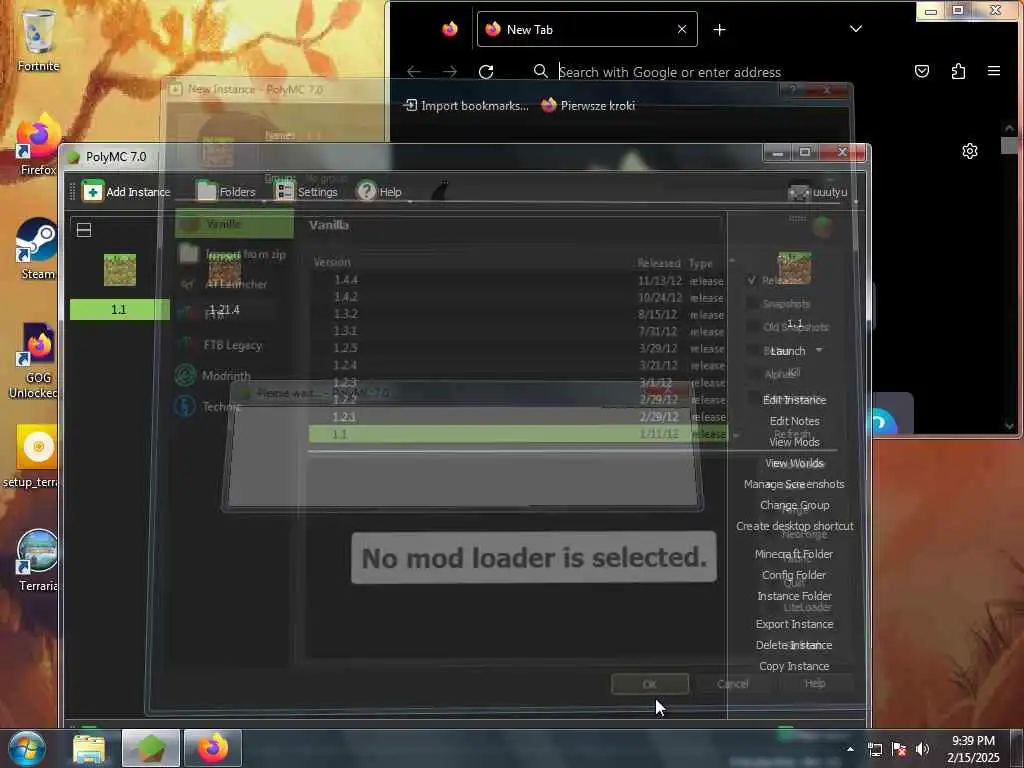
Task: Click the cat icon in the PolyMC toolbar
Action: coord(441,191)
